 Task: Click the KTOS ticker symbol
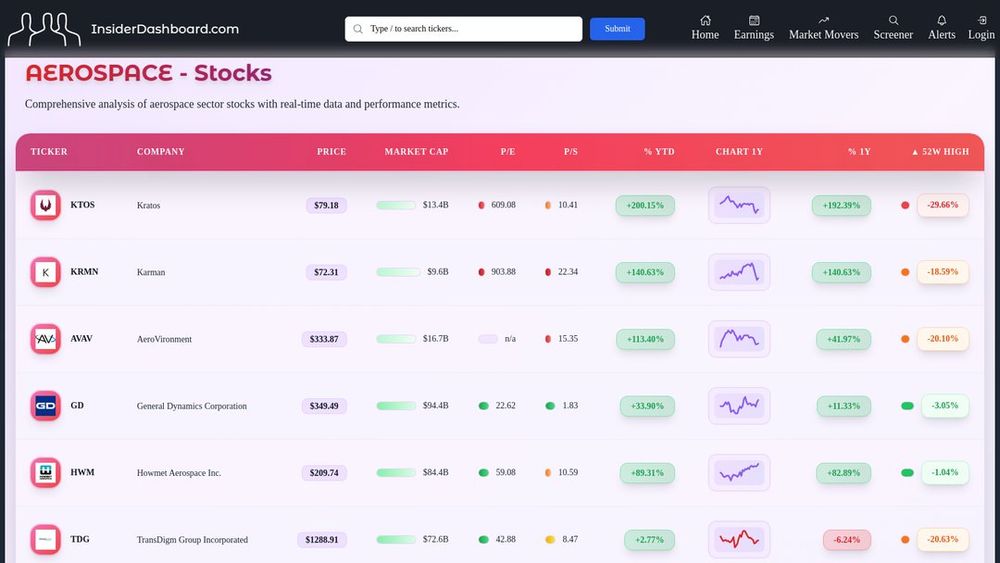coord(82,205)
